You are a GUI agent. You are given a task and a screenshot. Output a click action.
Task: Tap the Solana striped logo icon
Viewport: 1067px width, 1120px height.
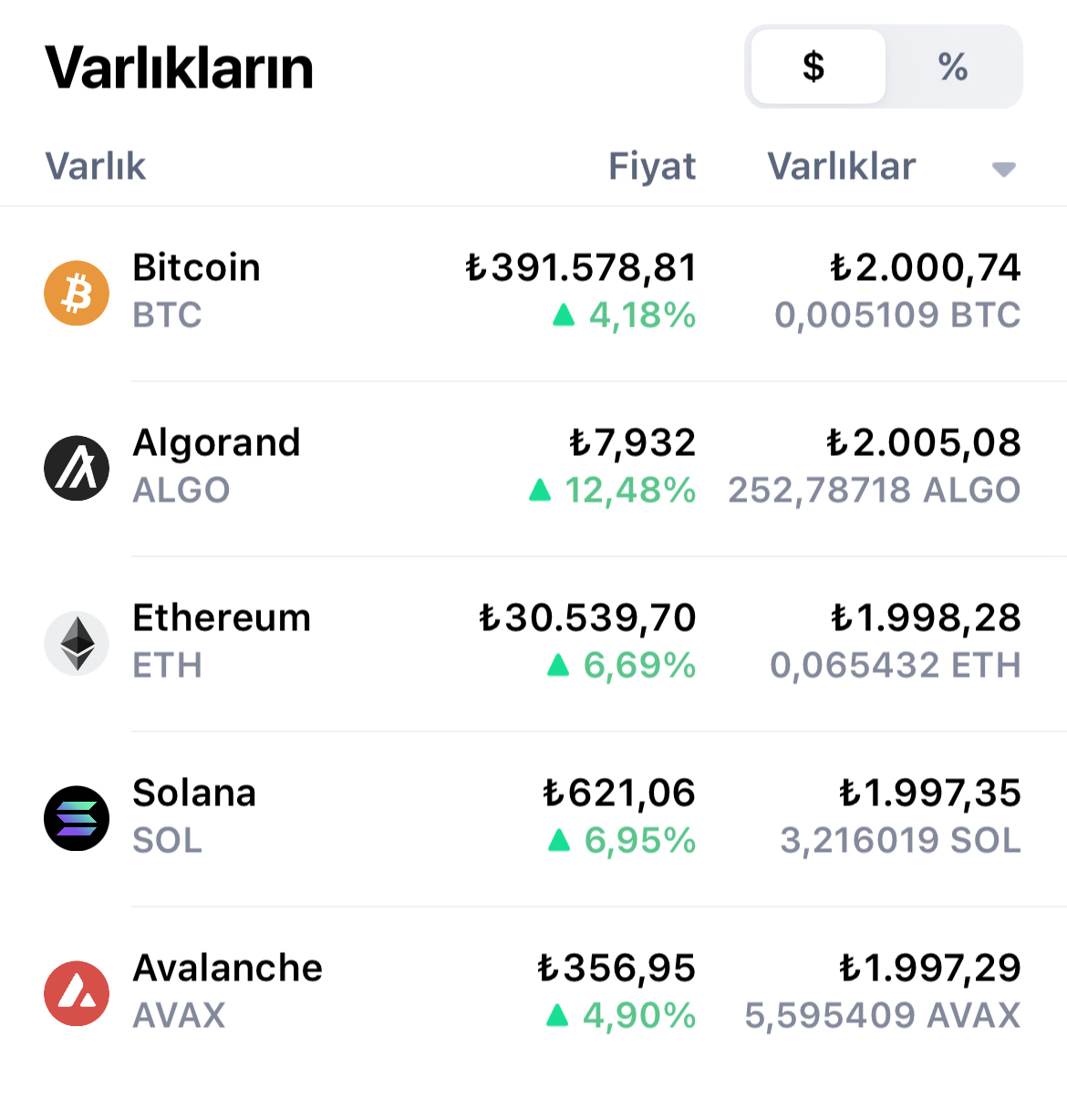(x=77, y=818)
